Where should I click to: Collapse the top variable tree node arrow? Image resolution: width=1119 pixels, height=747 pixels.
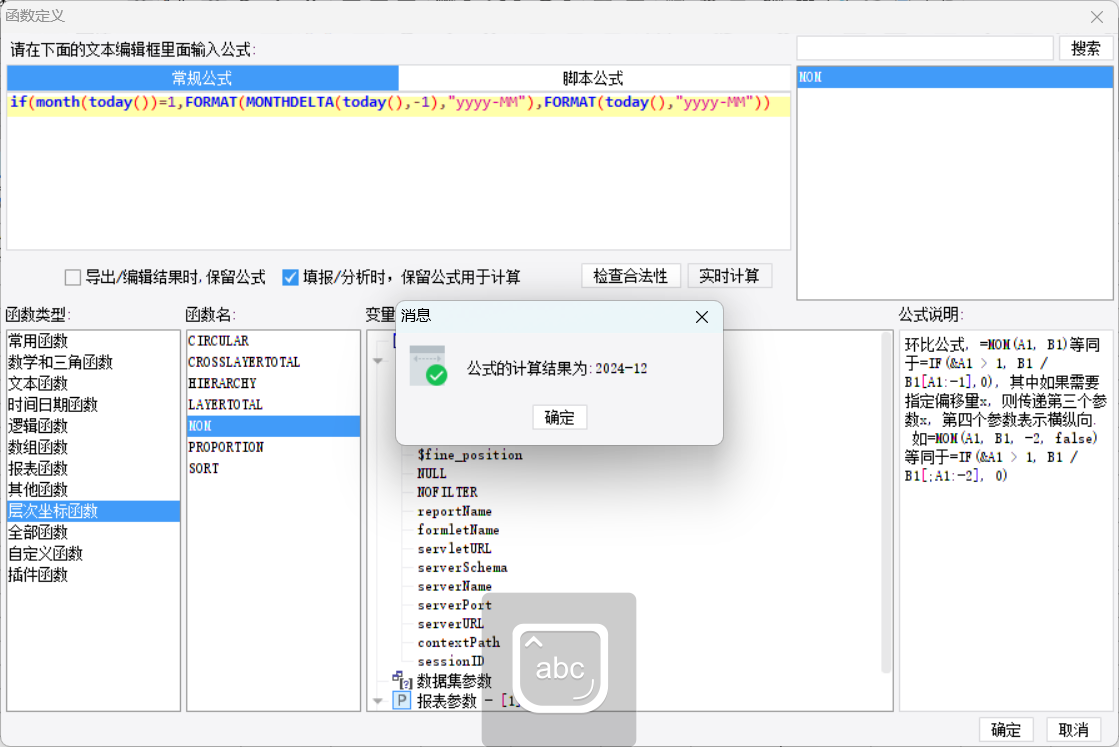(x=378, y=360)
